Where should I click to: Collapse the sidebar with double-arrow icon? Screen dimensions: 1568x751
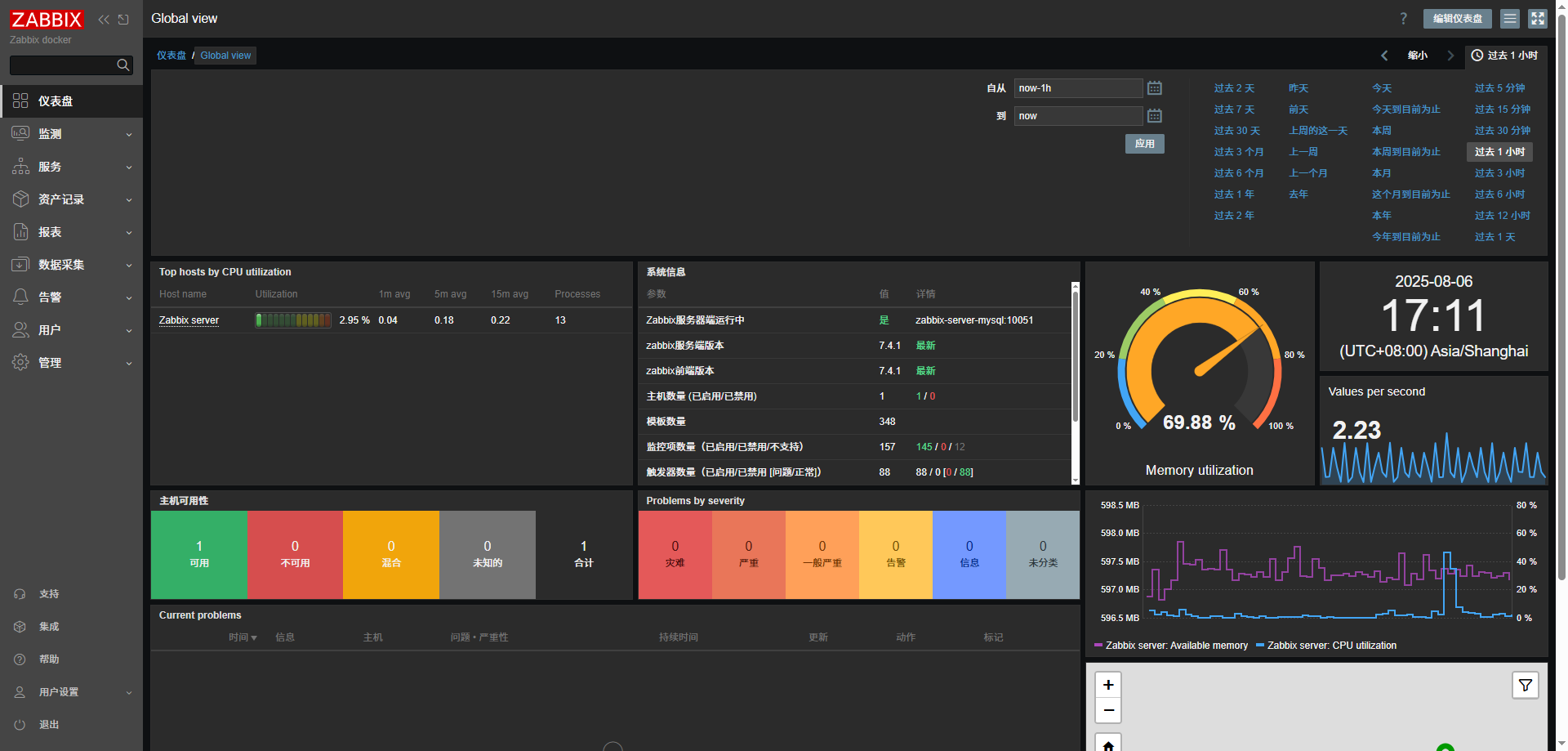[104, 20]
